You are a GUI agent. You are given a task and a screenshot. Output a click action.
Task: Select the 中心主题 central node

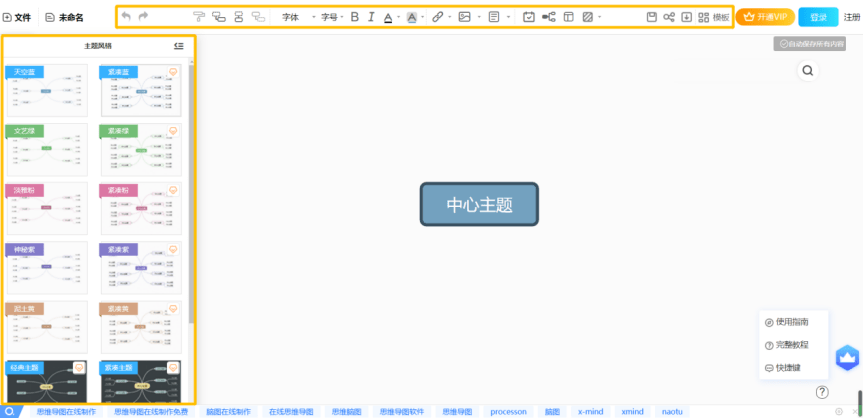479,204
